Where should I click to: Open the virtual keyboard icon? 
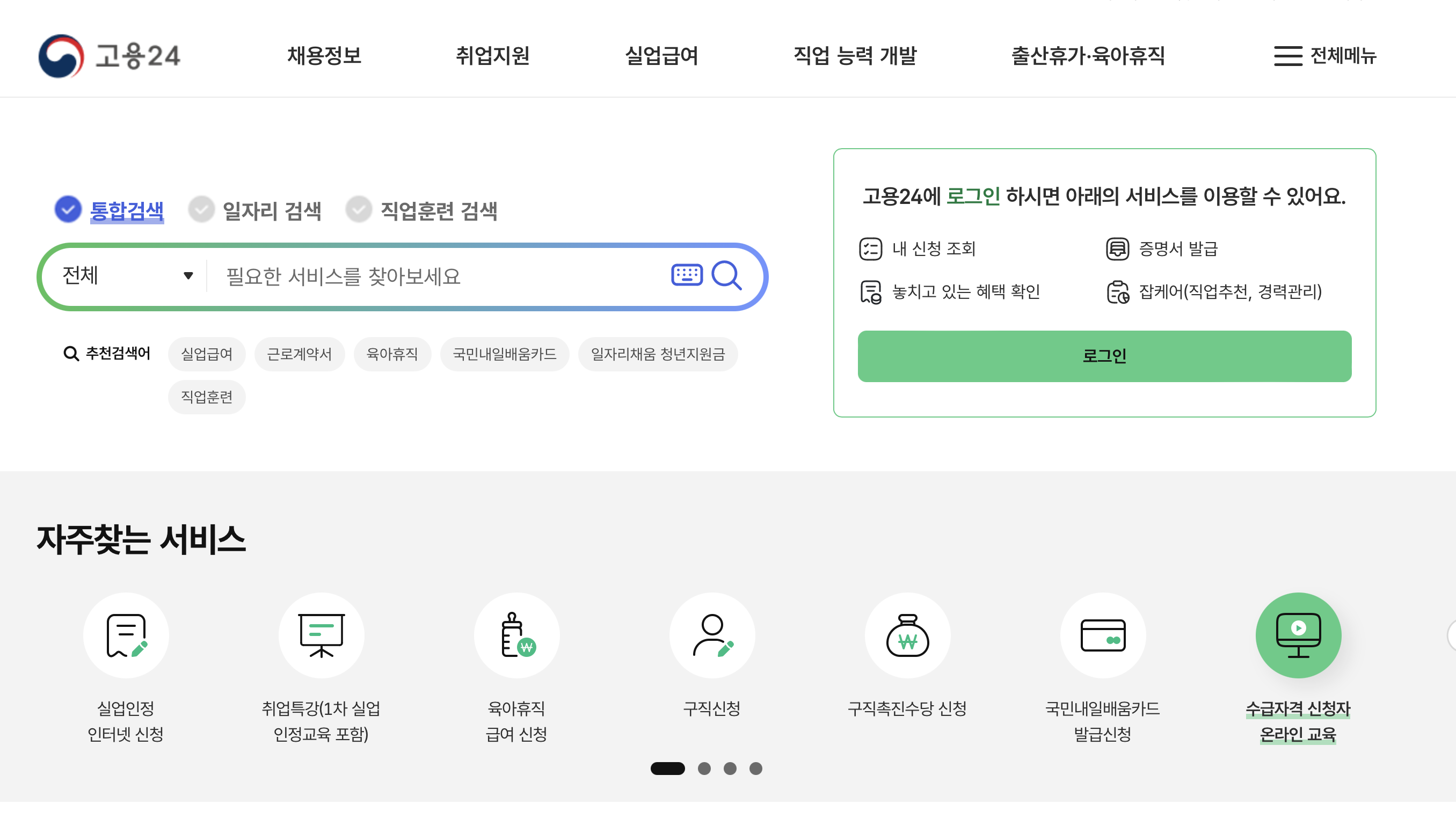pyautogui.click(x=687, y=275)
